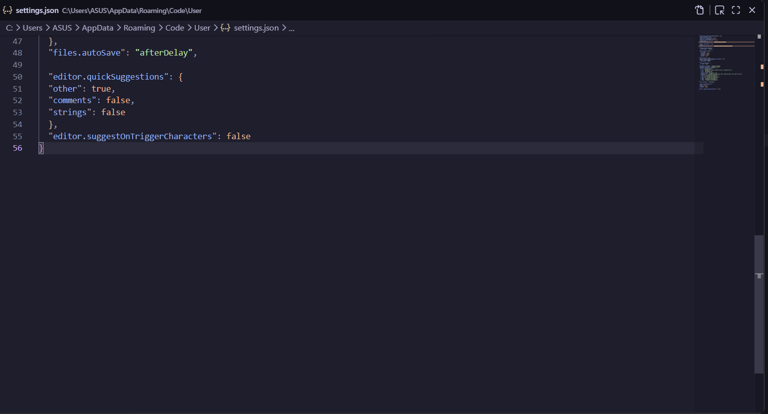Expand the AppData breadcrumb folder
This screenshot has width=768, height=414.
coord(97,28)
